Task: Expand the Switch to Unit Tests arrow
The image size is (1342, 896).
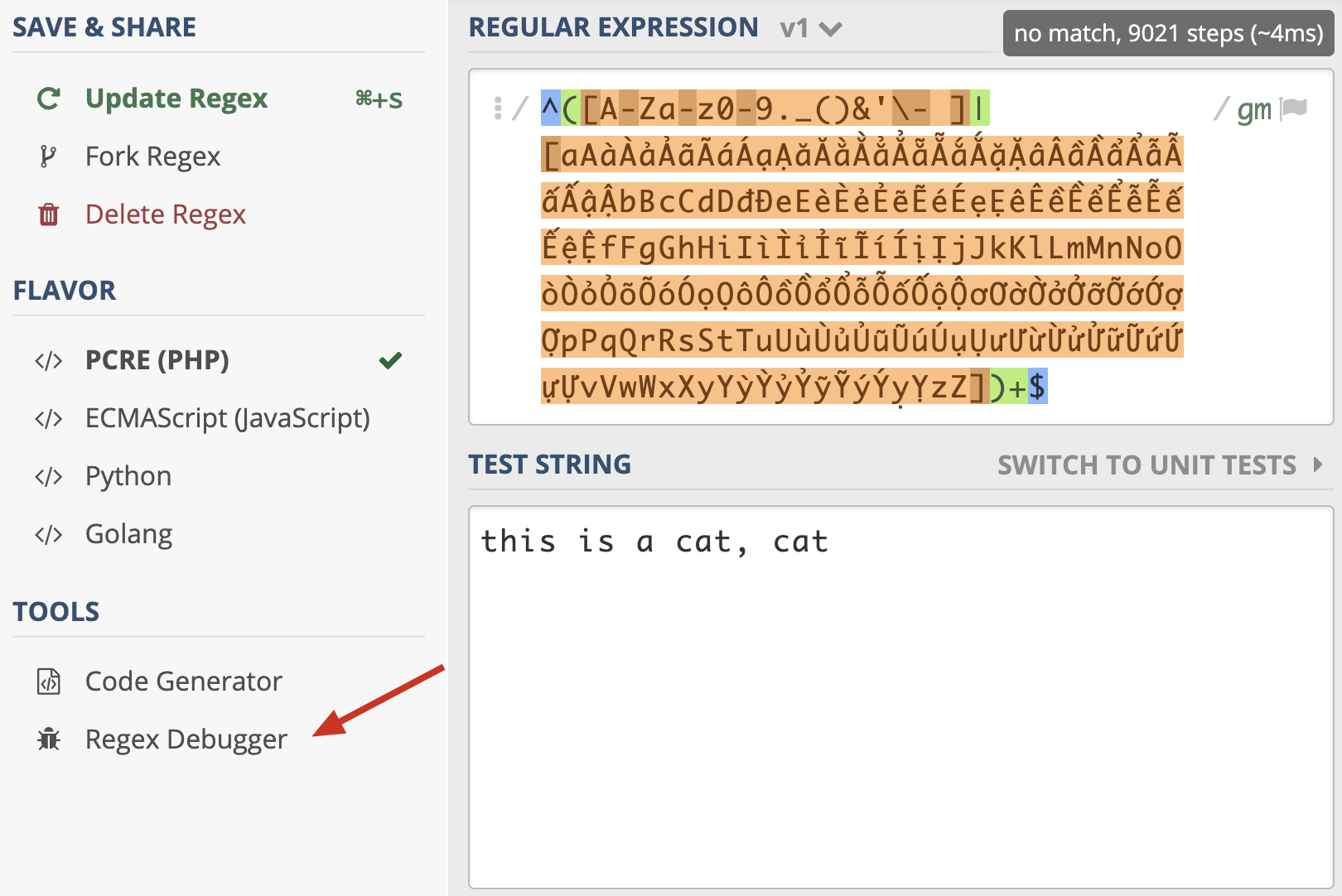Action: (x=1318, y=465)
